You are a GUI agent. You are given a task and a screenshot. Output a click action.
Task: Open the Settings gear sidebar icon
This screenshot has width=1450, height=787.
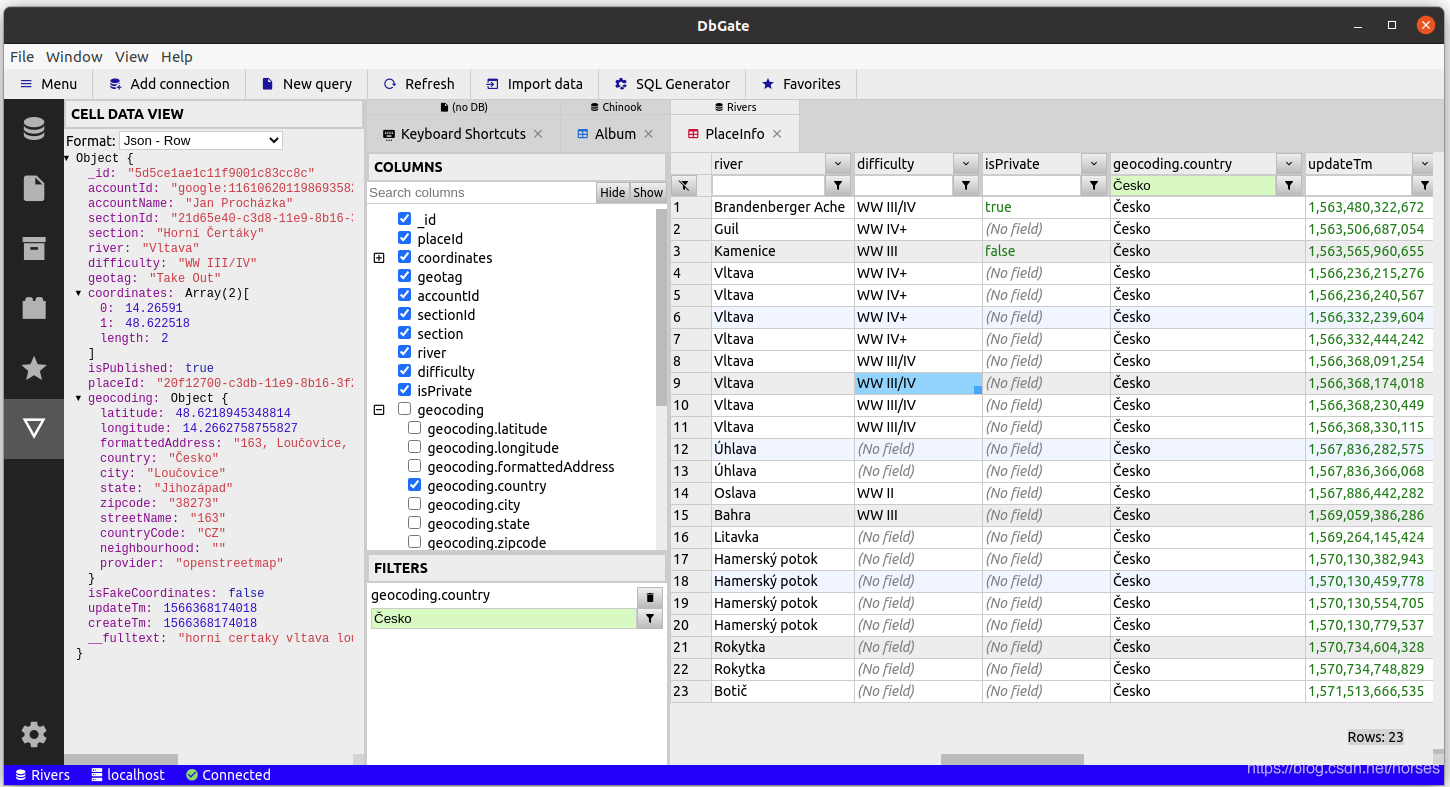(34, 735)
